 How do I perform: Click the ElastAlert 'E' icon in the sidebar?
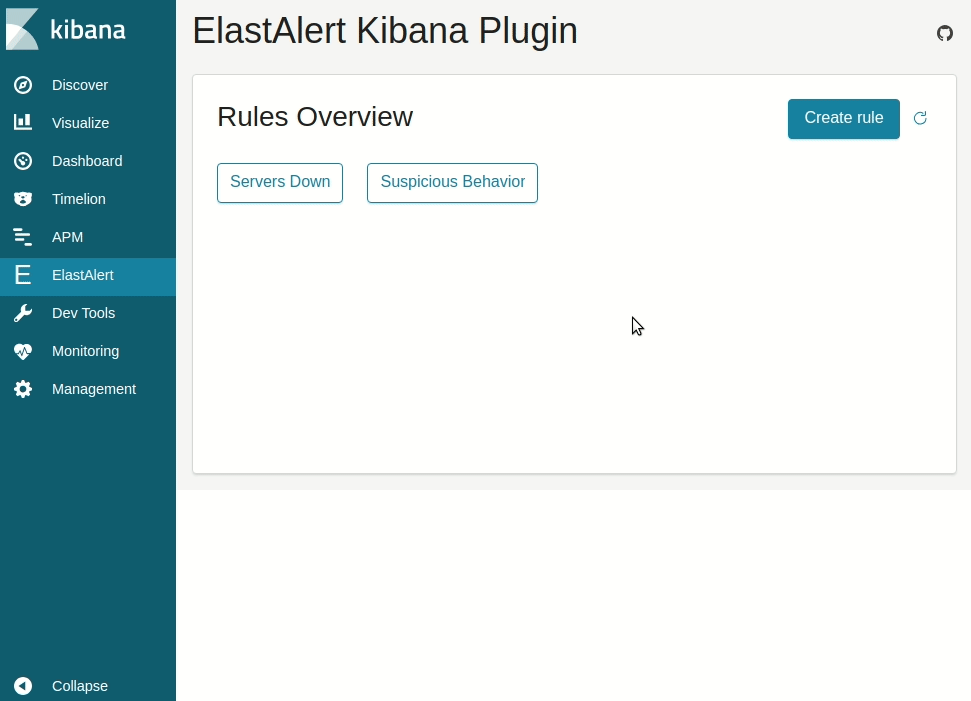23,275
